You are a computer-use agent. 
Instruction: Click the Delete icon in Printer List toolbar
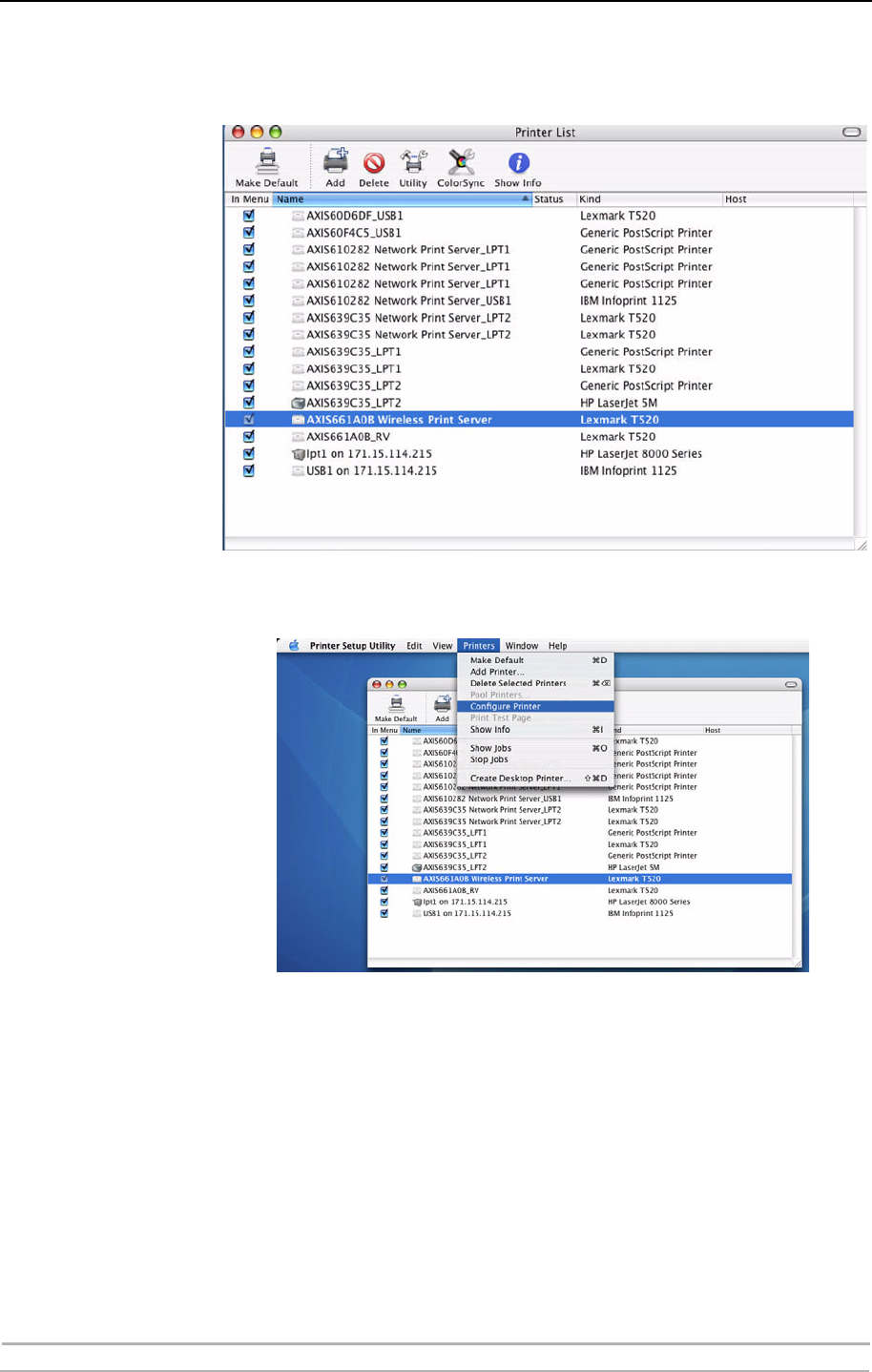click(374, 162)
